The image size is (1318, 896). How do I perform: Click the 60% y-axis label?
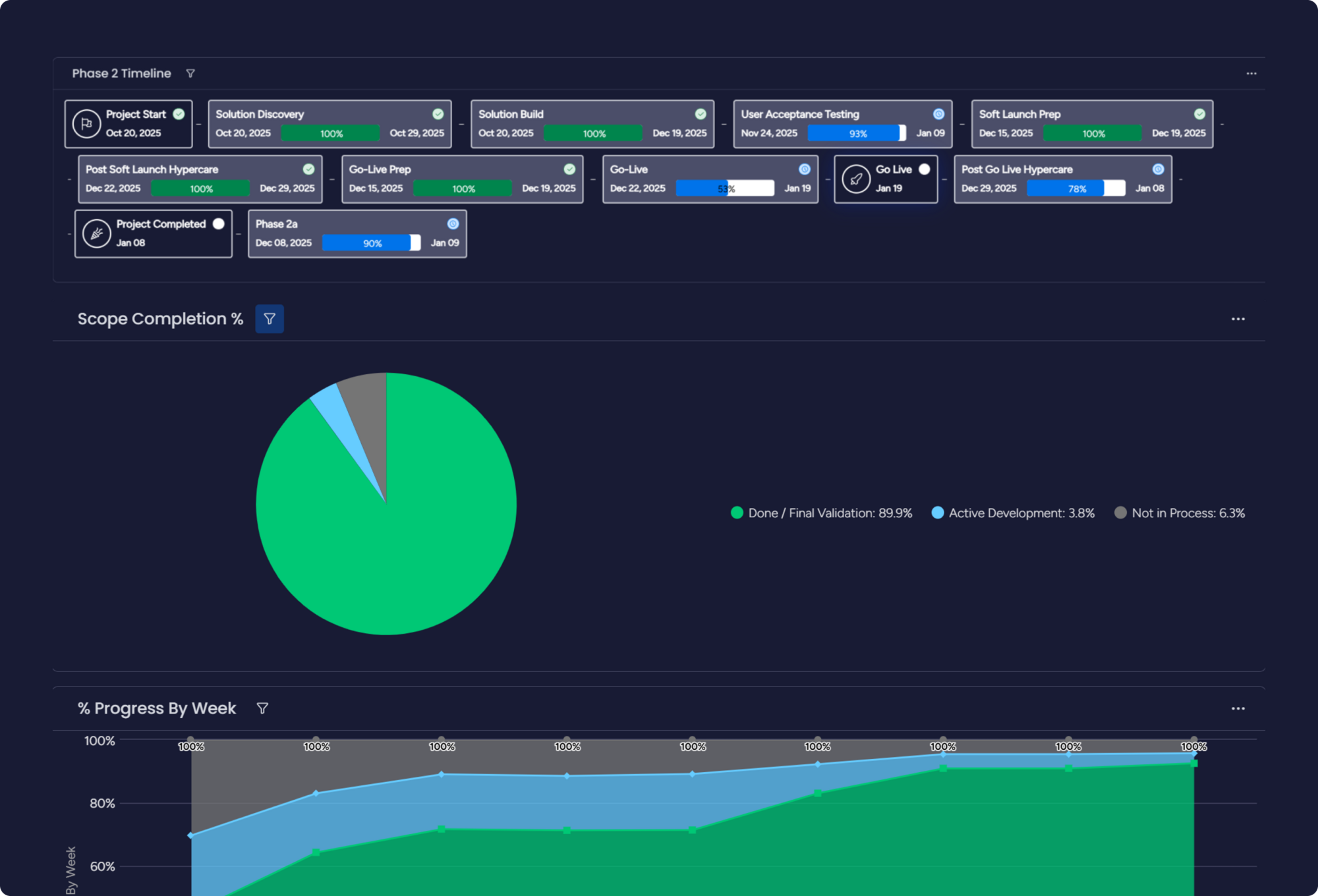coord(102,866)
